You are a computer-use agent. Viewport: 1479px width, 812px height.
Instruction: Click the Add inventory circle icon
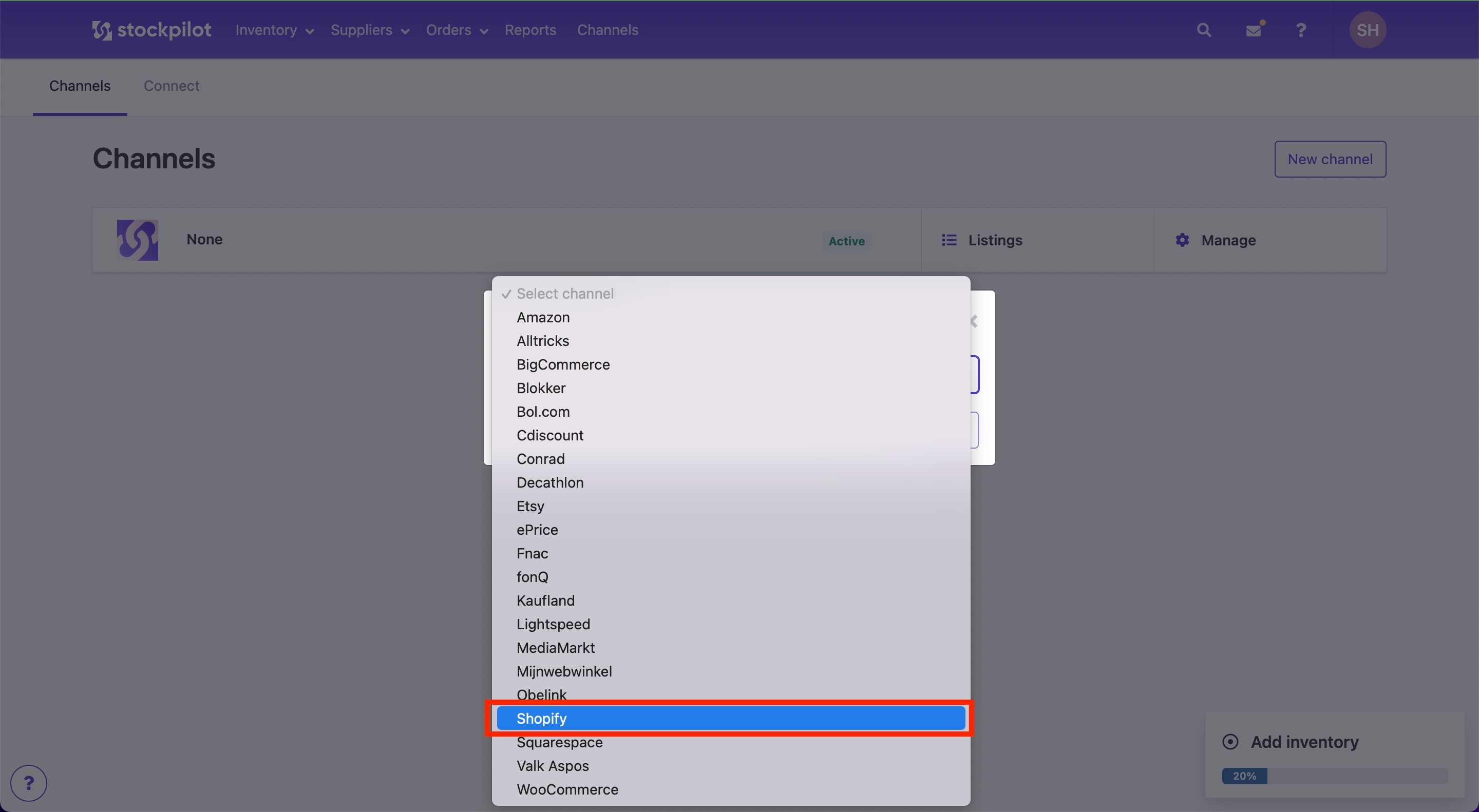coord(1230,741)
